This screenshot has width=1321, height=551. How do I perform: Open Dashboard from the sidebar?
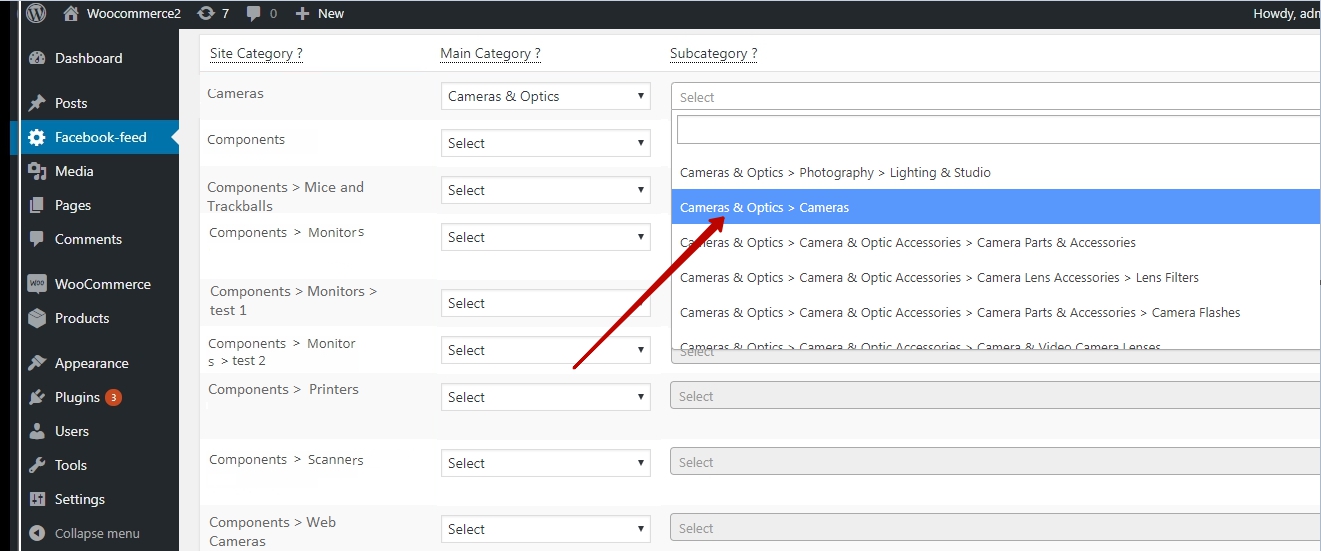pos(88,58)
